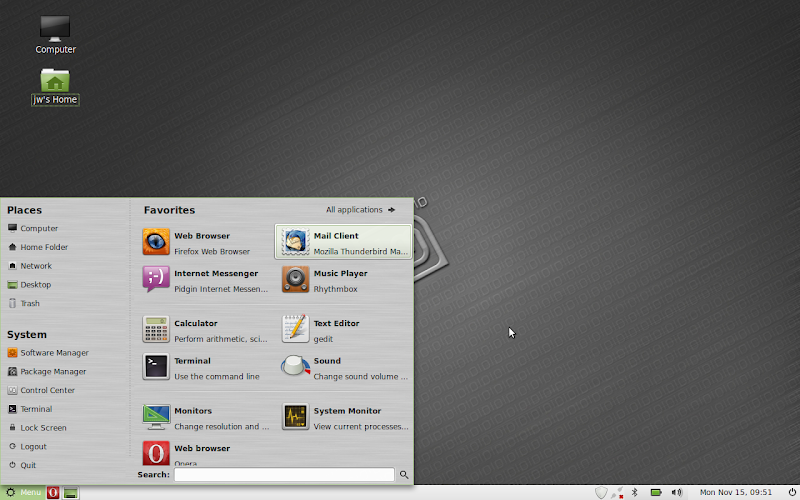Image resolution: width=800 pixels, height=500 pixels.
Task: Launch Terminal from Favorites grid
Action: click(205, 367)
